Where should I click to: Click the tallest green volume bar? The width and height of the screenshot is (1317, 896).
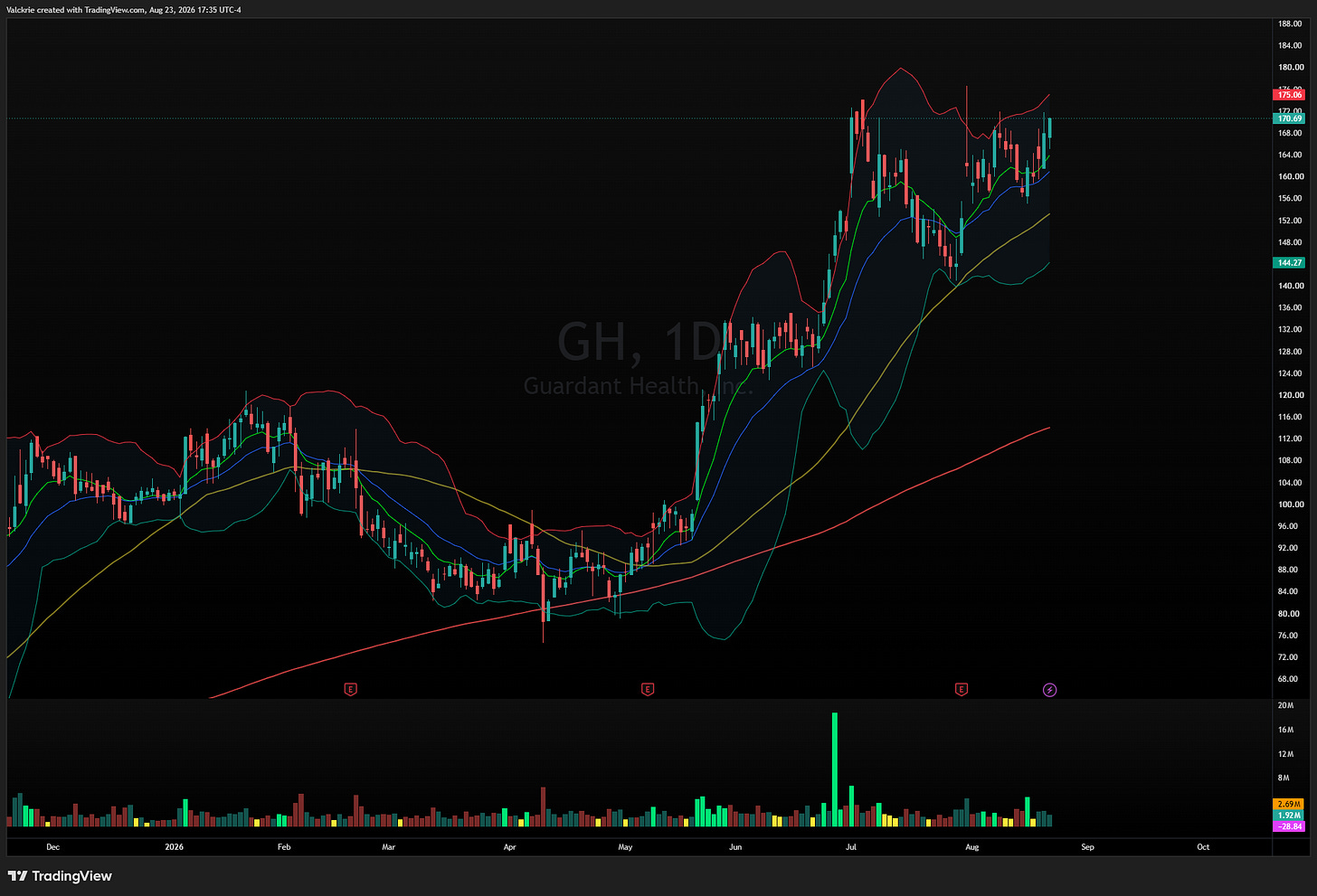(x=835, y=769)
